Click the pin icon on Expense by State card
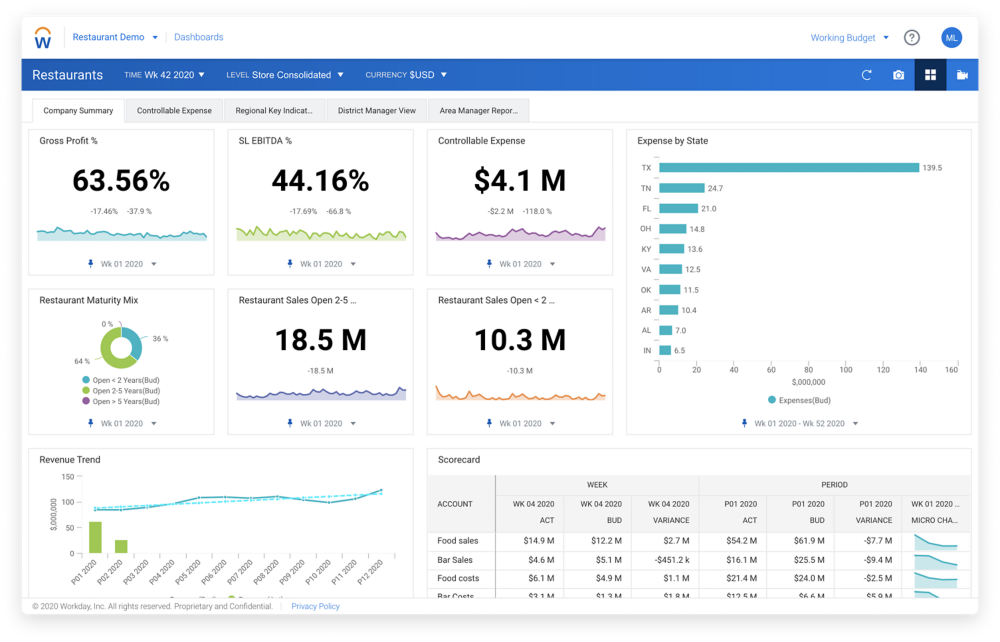Screen dimensions: 1000x642 (744, 423)
